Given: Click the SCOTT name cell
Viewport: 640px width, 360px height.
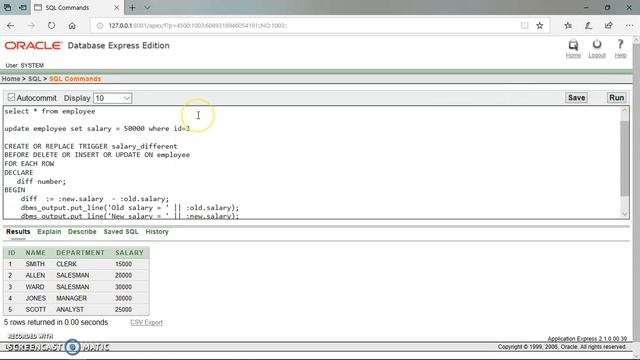Looking at the screenshot, I should pos(36,310).
